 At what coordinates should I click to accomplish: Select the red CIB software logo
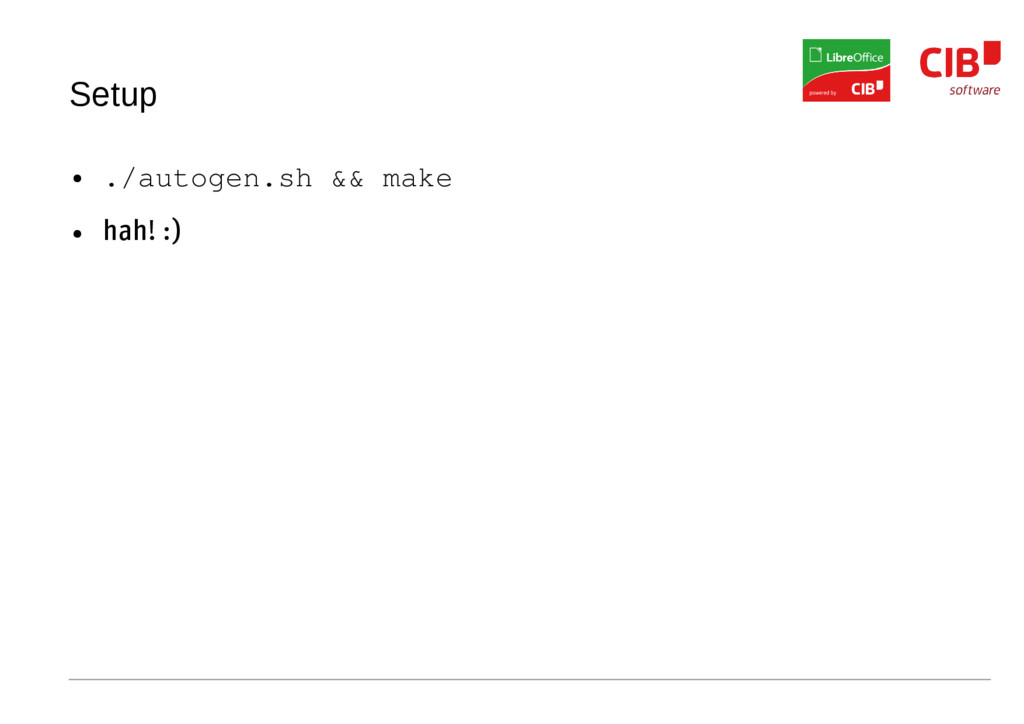coord(960,69)
